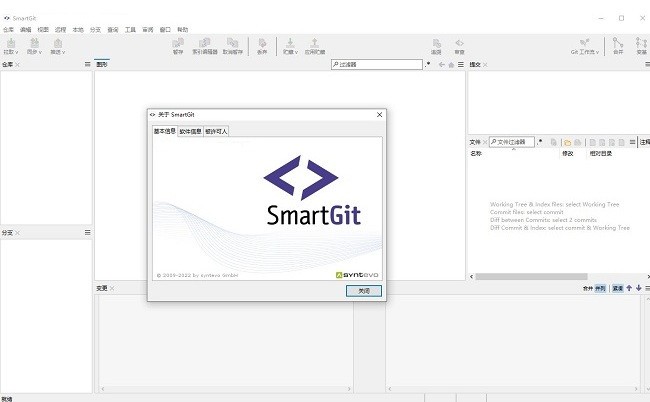Screen dimensions: 650x402
Task: Toggle the 紧凑 compact diff view
Action: tap(617, 288)
